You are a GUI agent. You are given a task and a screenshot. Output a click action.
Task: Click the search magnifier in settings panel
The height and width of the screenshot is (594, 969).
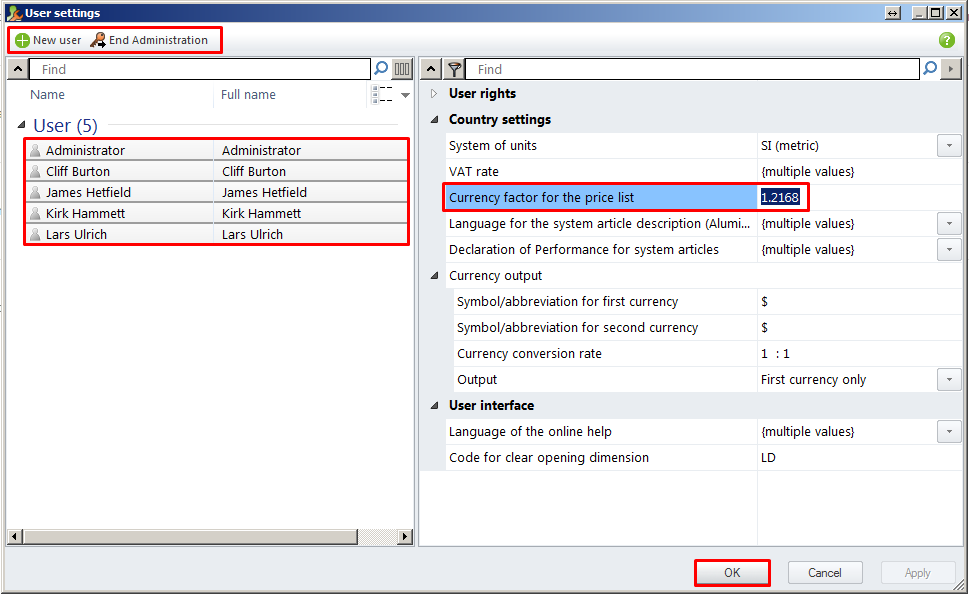point(929,69)
